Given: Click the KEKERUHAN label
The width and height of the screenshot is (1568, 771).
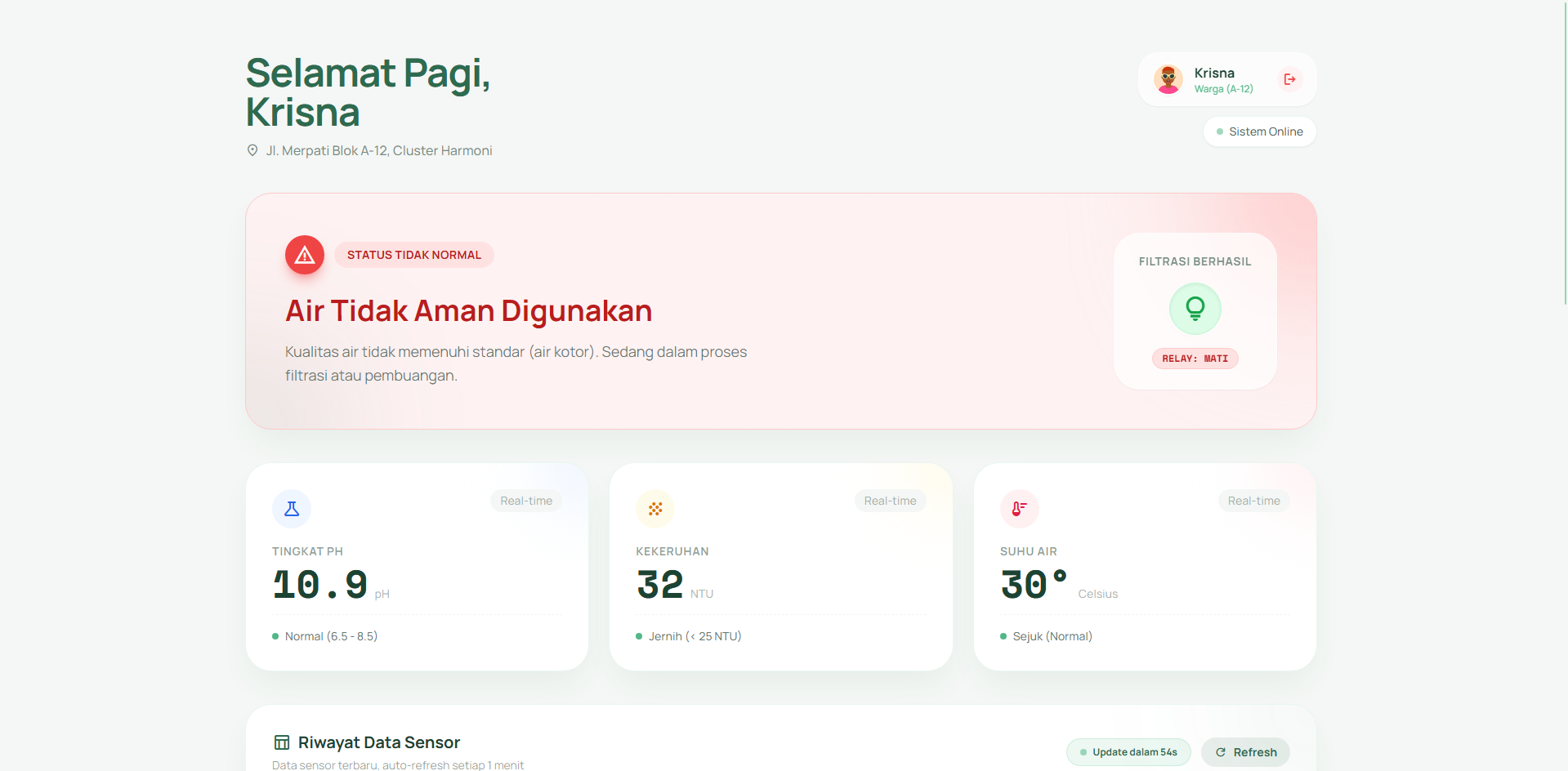Looking at the screenshot, I should pos(672,551).
